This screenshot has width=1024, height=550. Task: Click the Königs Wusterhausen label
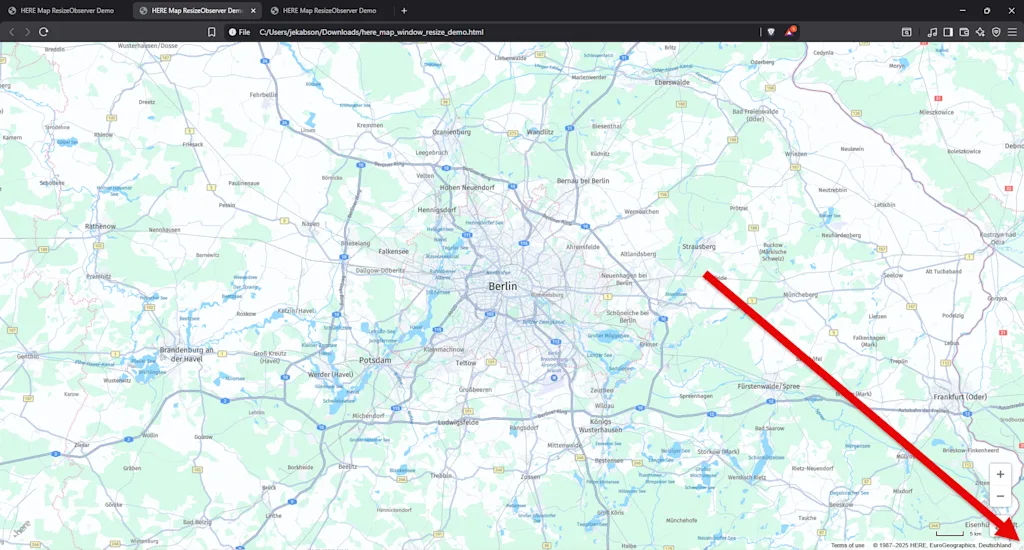tap(600, 426)
